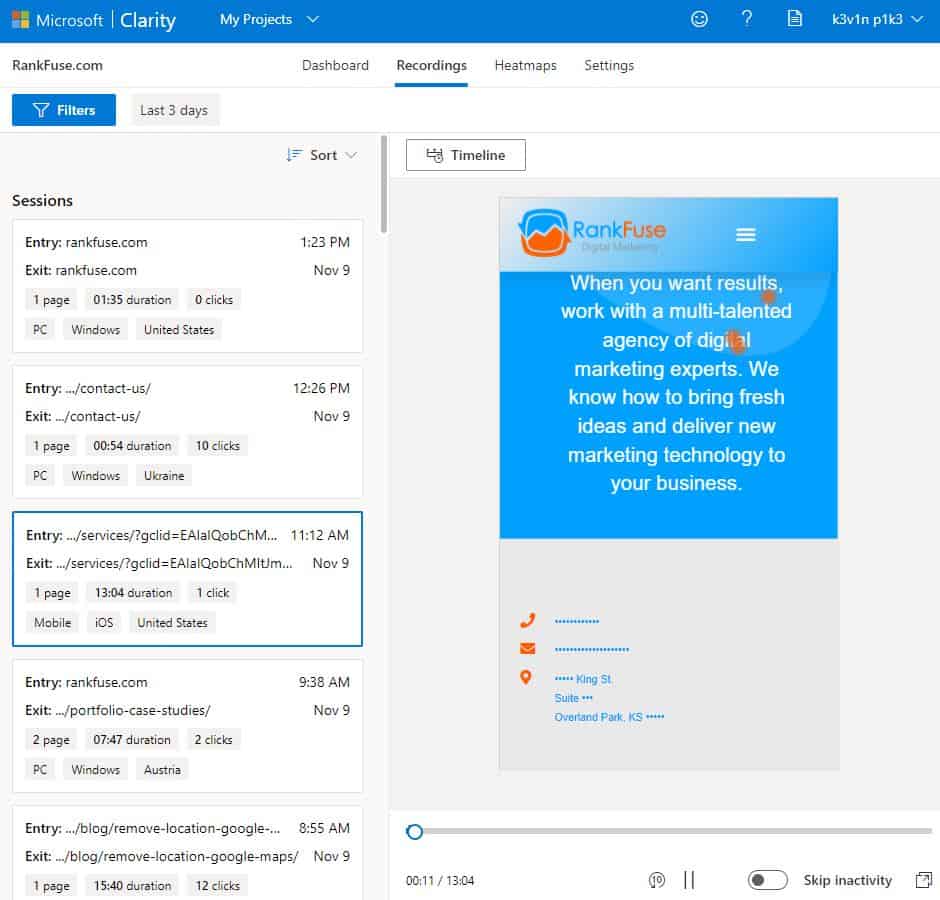Click the map pin location icon
940x900 pixels.
526,678
